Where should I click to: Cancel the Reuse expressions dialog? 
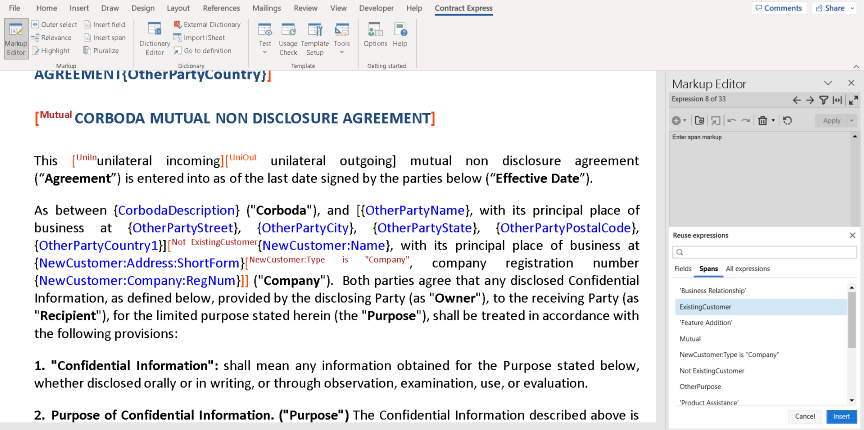click(x=804, y=416)
